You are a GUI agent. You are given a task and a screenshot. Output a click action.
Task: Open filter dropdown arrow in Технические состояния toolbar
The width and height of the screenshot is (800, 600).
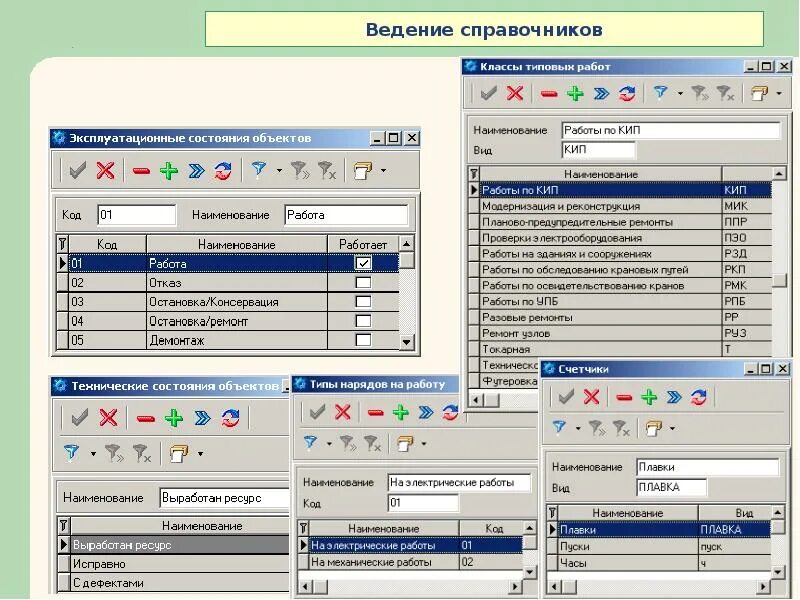pos(93,453)
